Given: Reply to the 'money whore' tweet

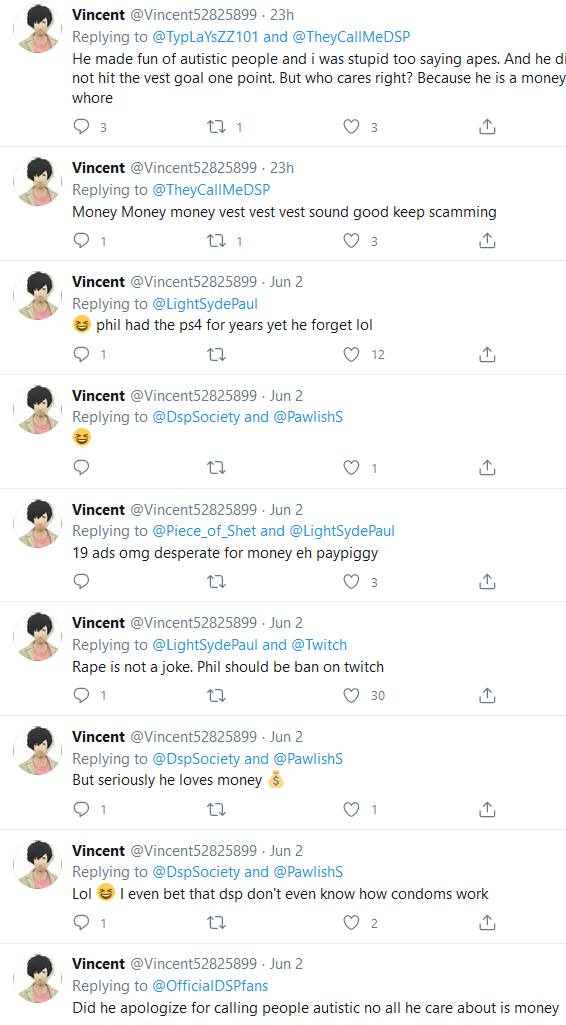Looking at the screenshot, I should pyautogui.click(x=82, y=126).
